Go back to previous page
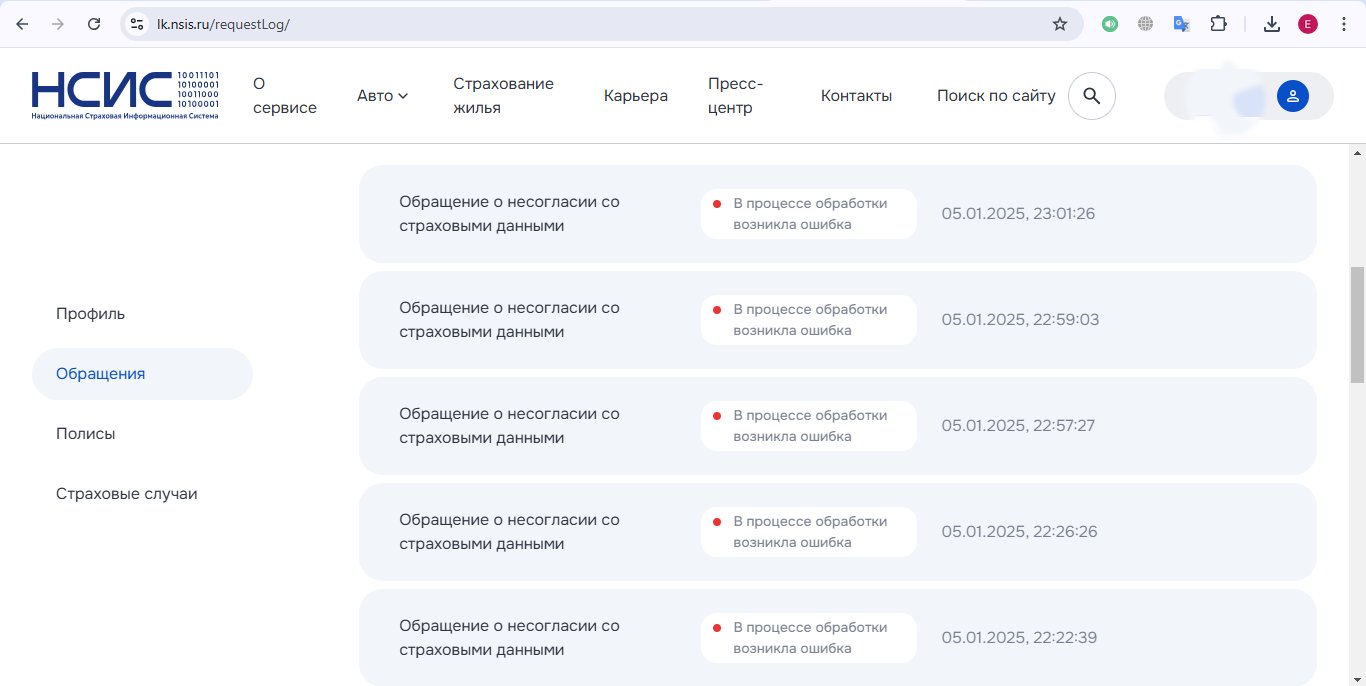Viewport: 1366px width, 686px height. 22,24
